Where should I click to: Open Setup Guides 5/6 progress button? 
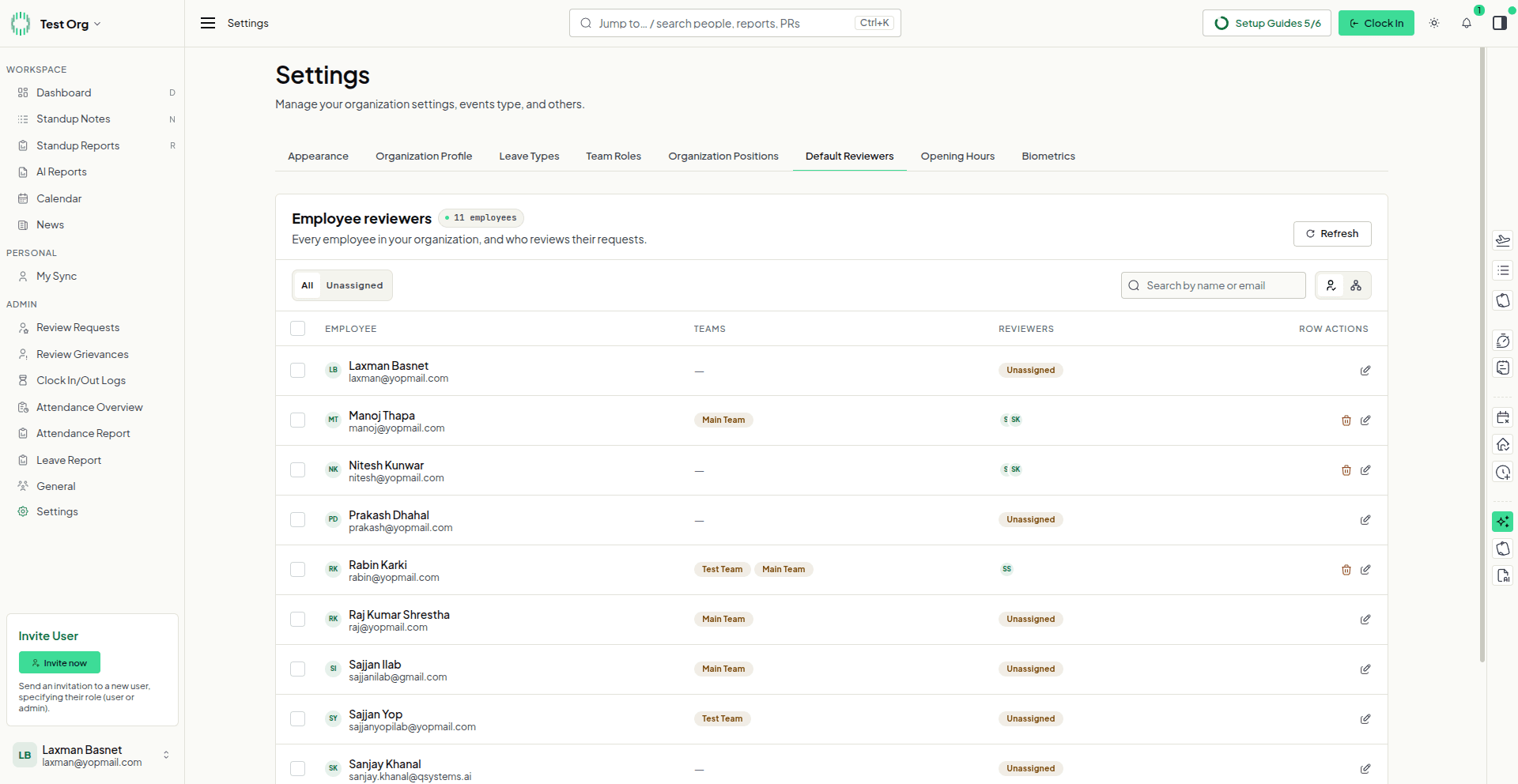(x=1267, y=23)
